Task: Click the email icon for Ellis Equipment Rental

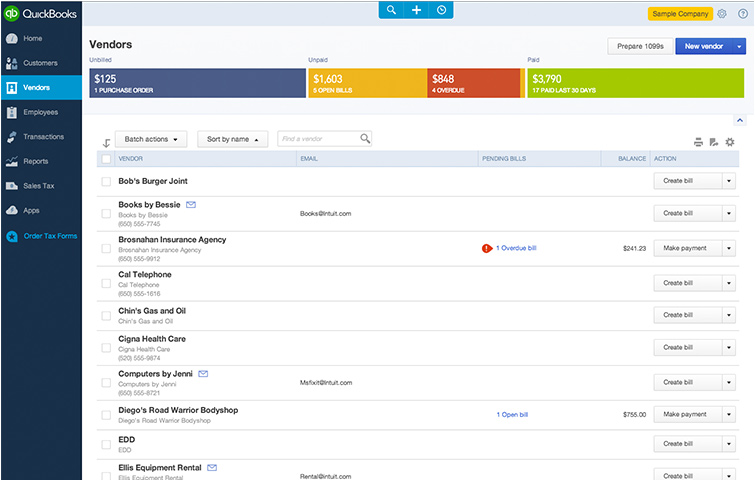Action: 212,467
